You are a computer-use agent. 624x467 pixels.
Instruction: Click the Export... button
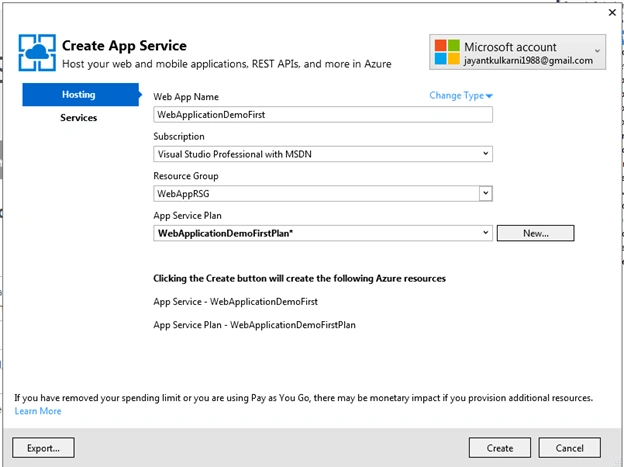click(x=43, y=448)
